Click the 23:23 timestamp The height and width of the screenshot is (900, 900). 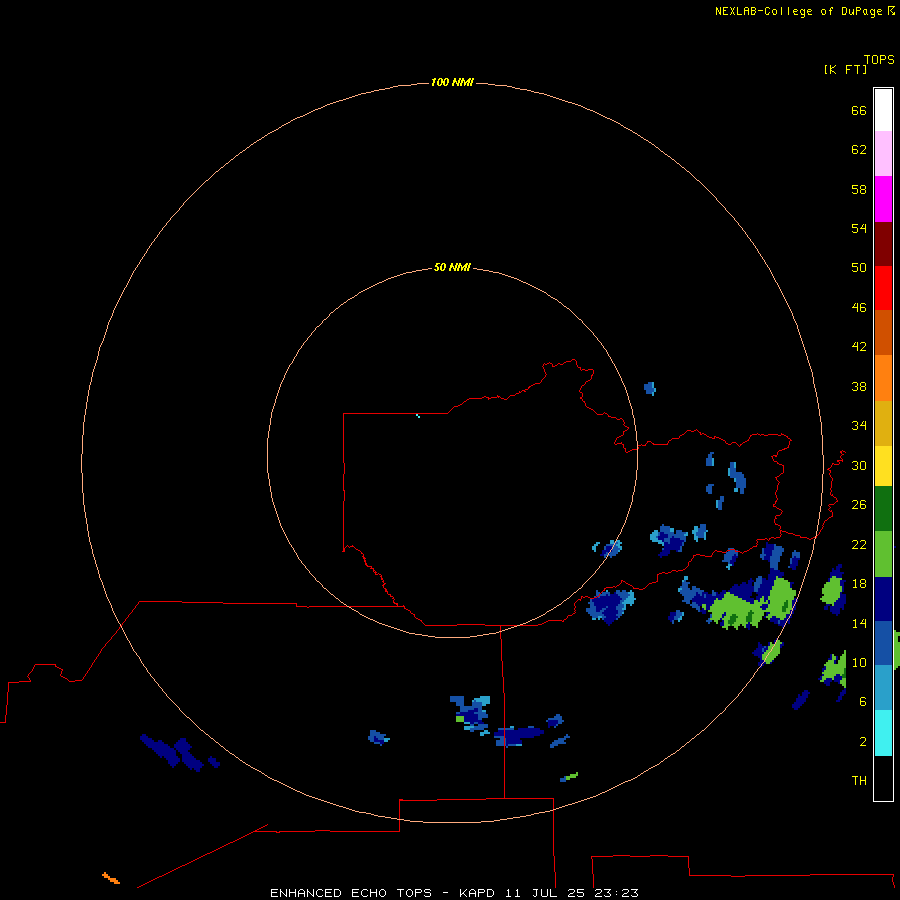[618, 893]
